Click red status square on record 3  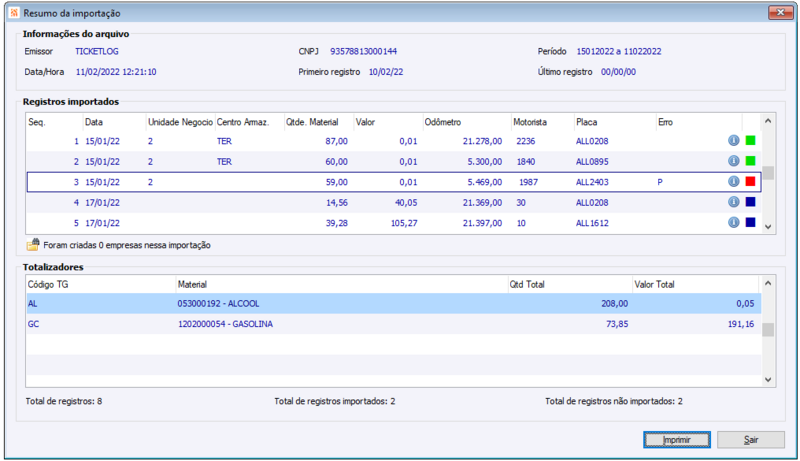pos(750,182)
